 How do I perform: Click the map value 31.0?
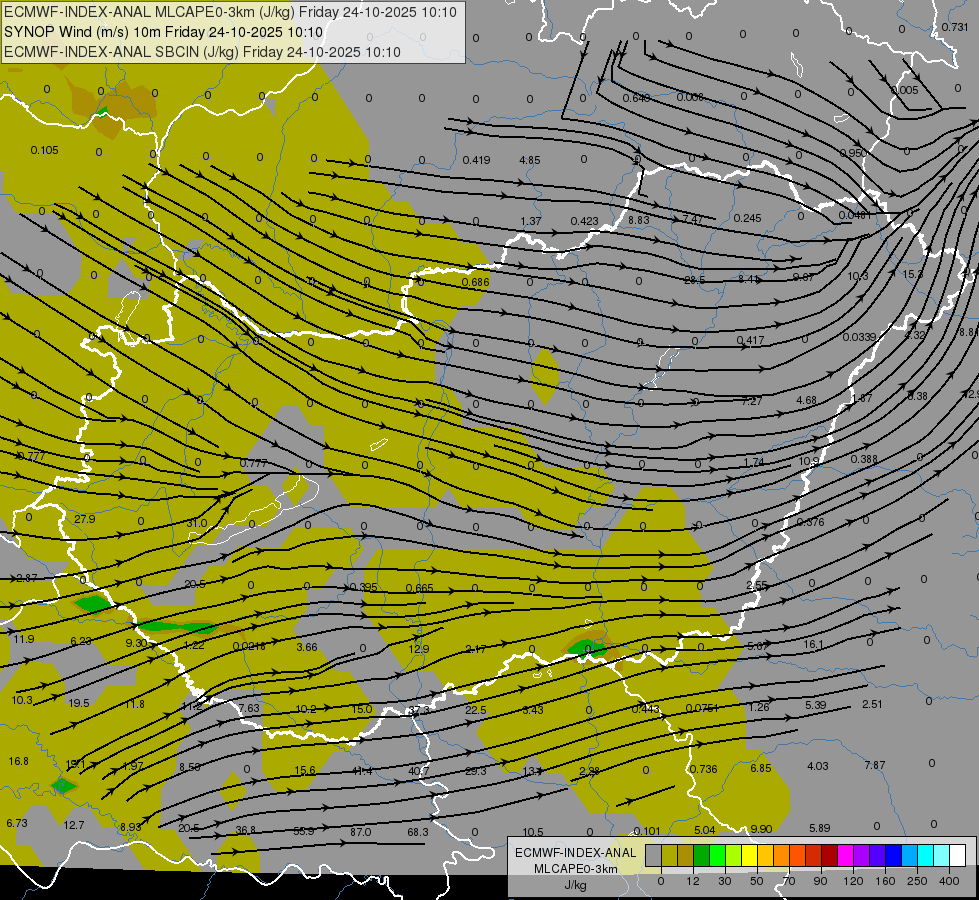click(196, 523)
